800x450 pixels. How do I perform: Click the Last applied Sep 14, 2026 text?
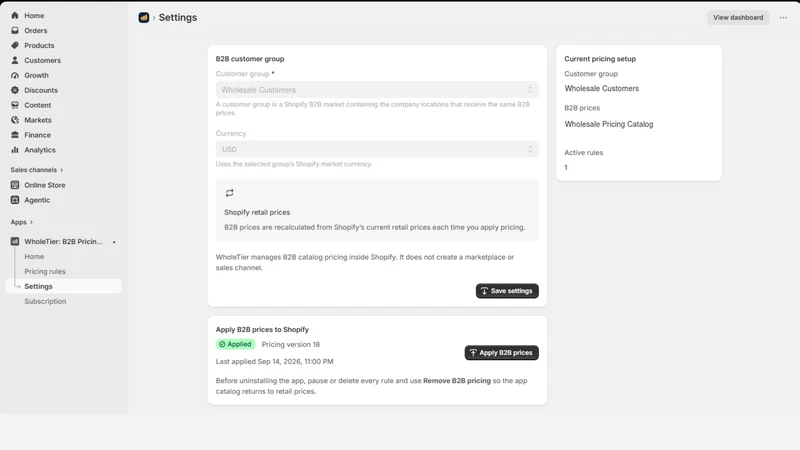pos(274,361)
